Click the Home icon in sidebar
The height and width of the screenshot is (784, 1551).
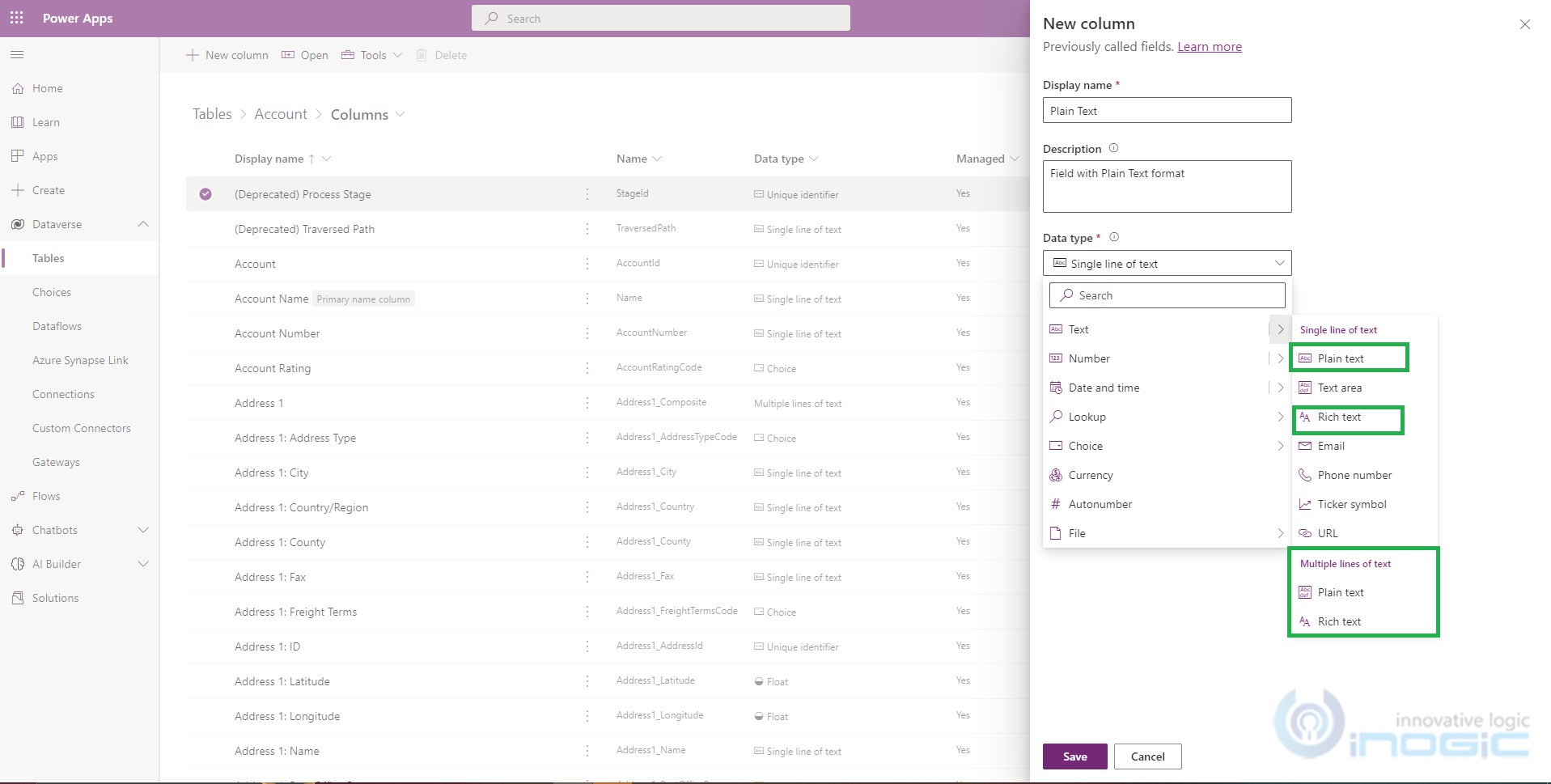pos(18,88)
